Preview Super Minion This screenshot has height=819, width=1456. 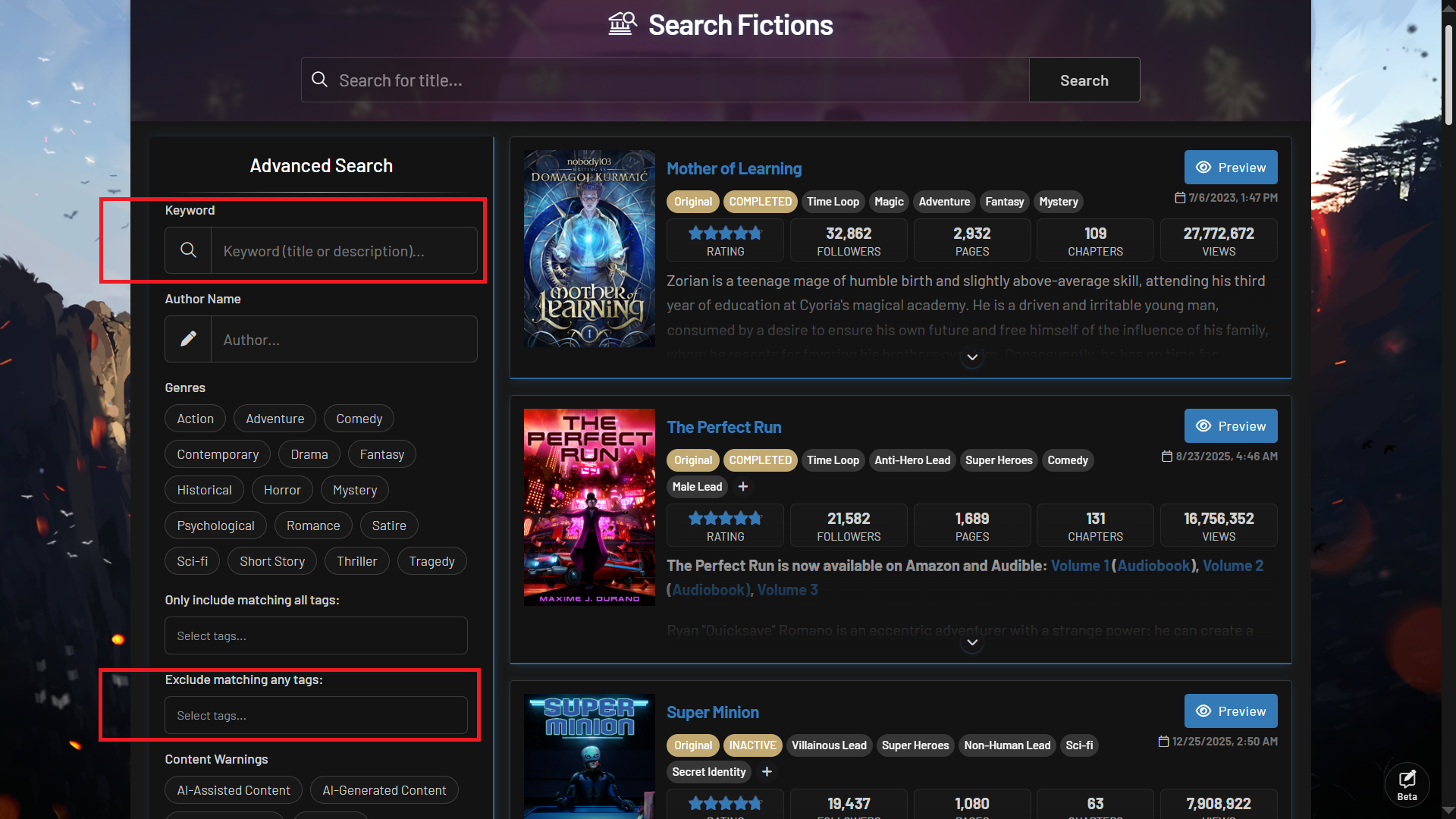pyautogui.click(x=1231, y=711)
